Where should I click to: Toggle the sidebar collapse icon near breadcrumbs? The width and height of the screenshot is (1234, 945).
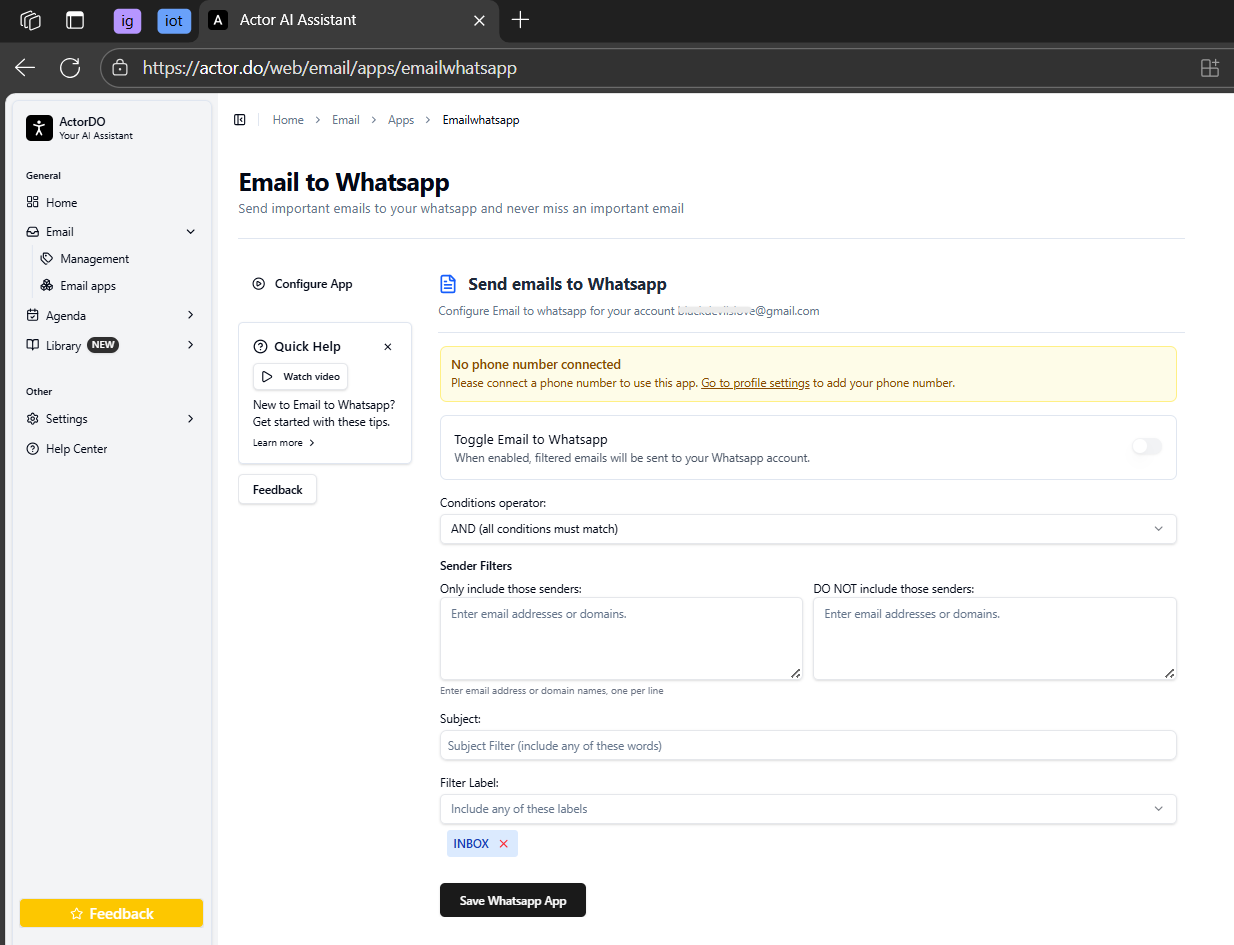coord(240,120)
